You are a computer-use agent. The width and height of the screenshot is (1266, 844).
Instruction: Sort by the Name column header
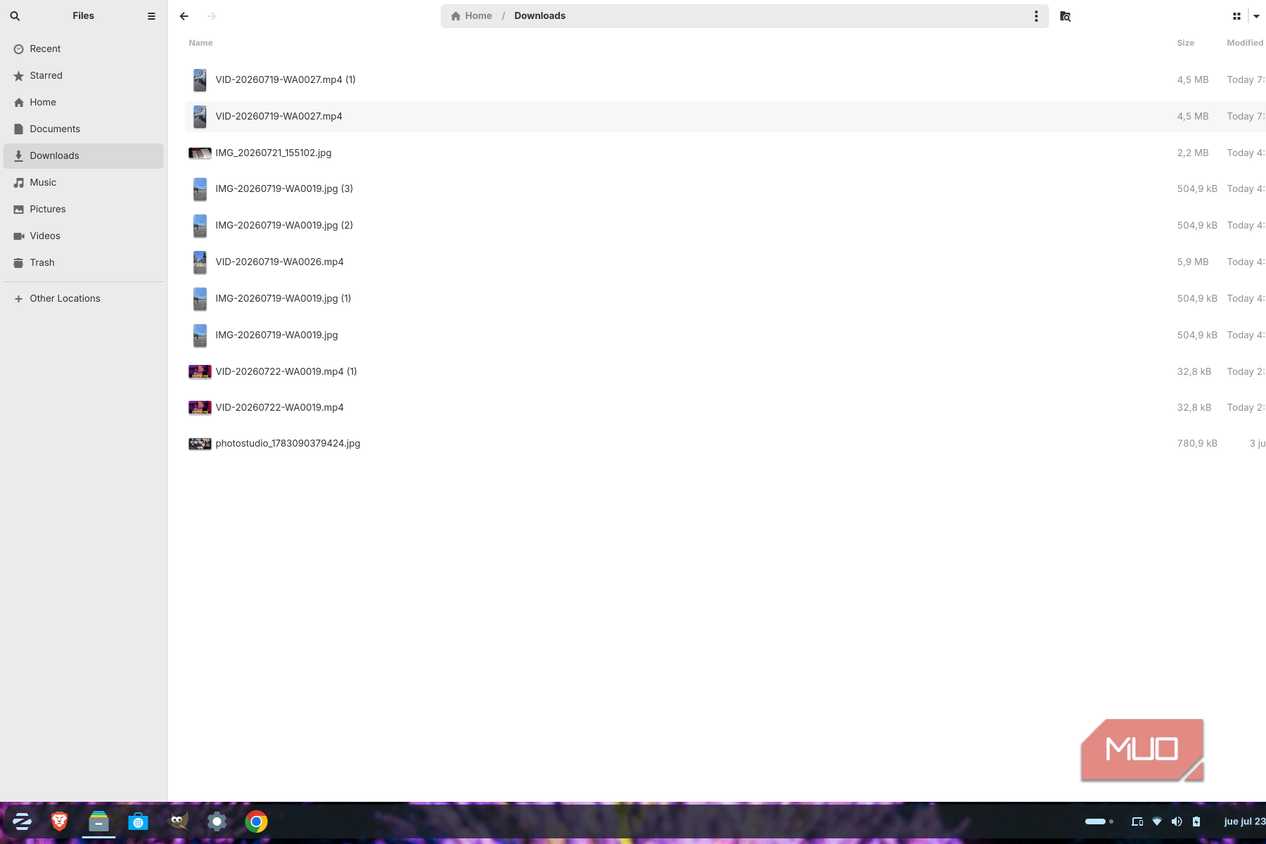point(200,43)
